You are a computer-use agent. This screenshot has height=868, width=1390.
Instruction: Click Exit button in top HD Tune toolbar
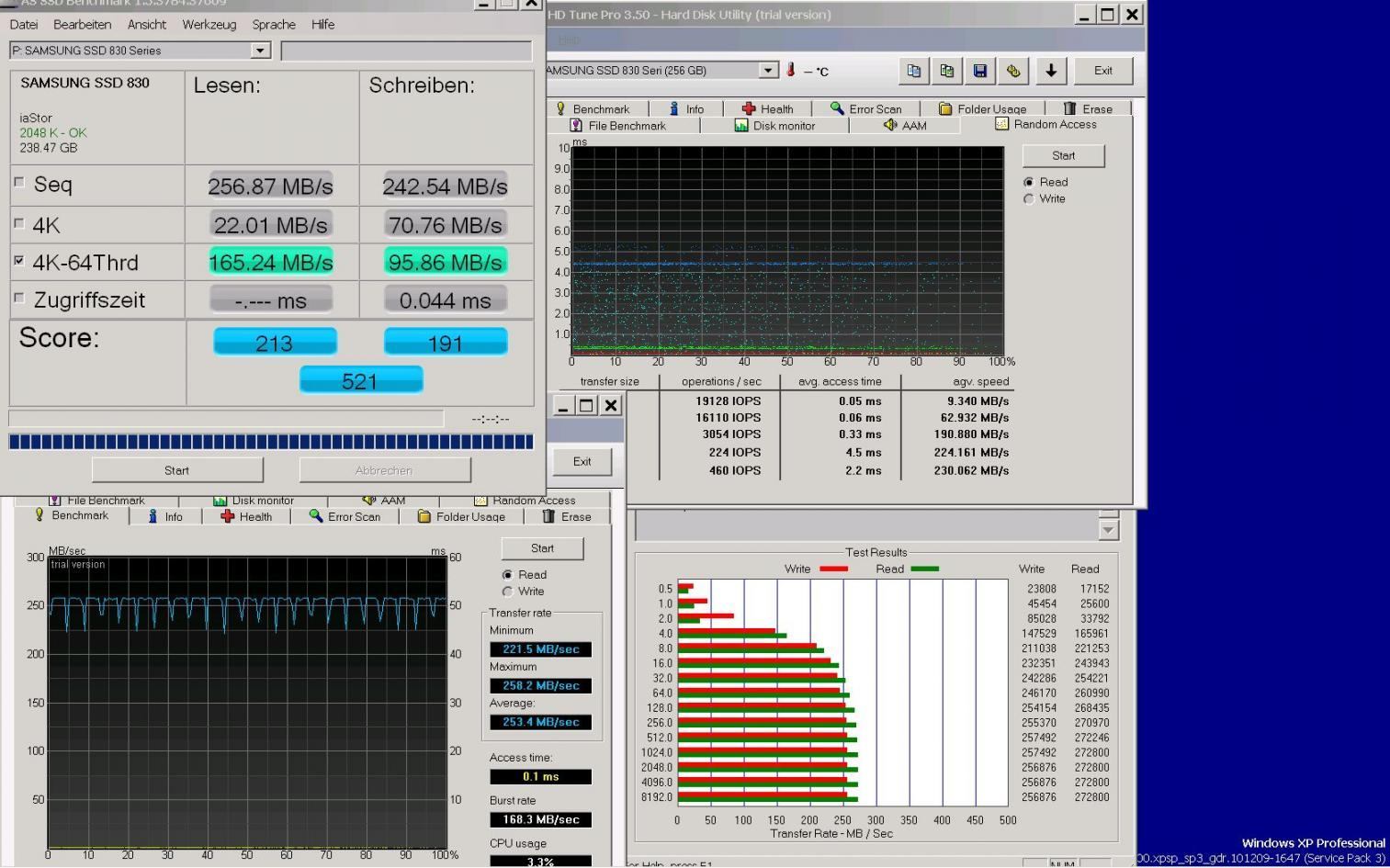1103,71
